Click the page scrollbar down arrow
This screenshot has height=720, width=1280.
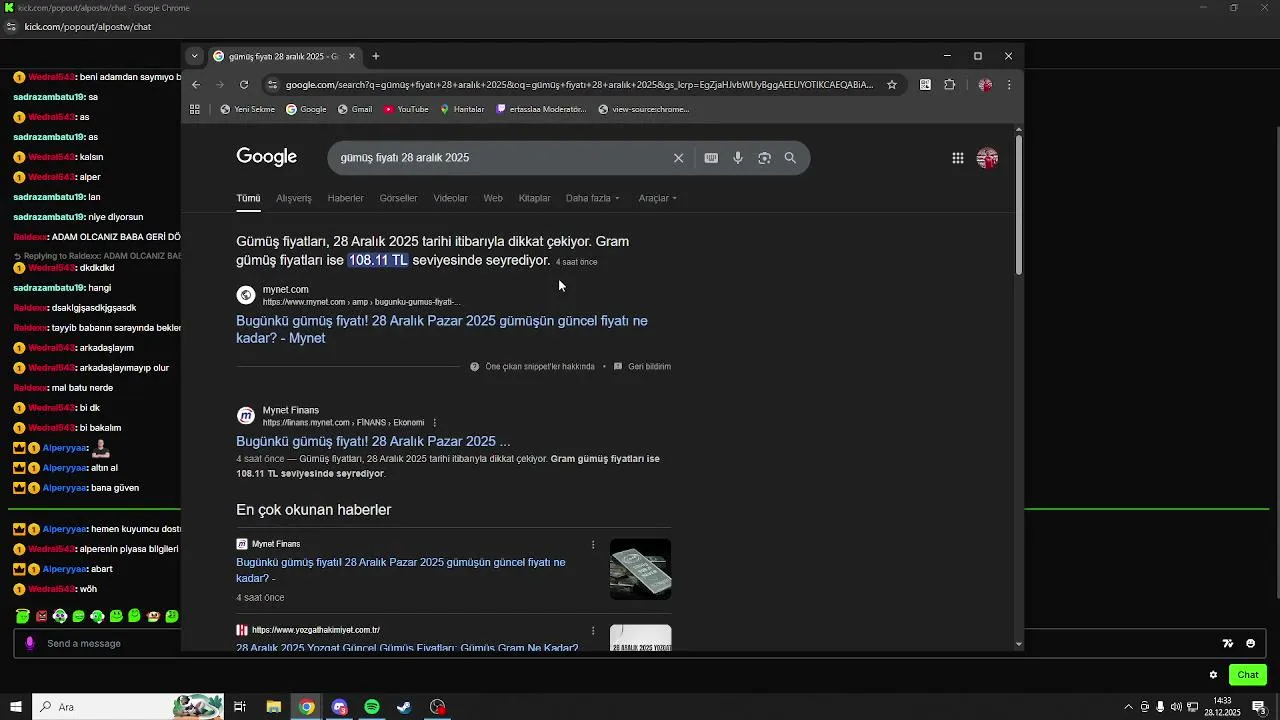(x=1019, y=644)
